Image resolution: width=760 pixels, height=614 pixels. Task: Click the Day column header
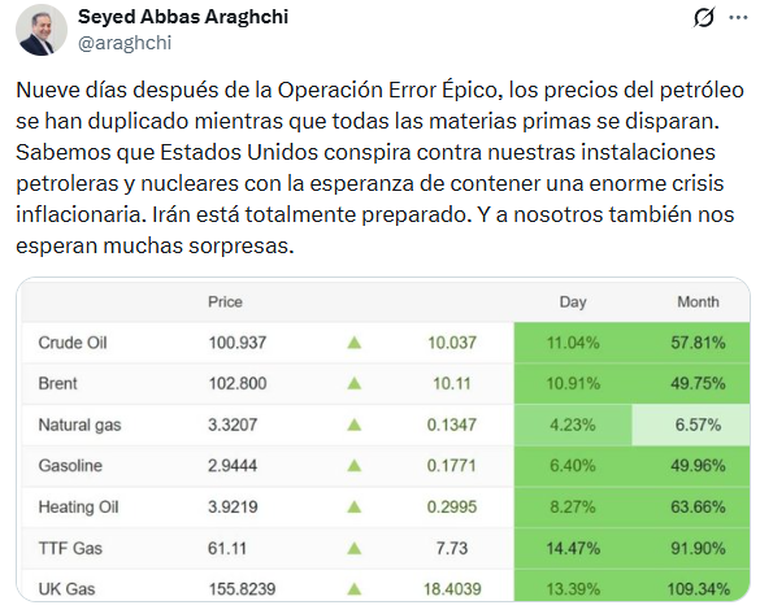click(x=573, y=301)
